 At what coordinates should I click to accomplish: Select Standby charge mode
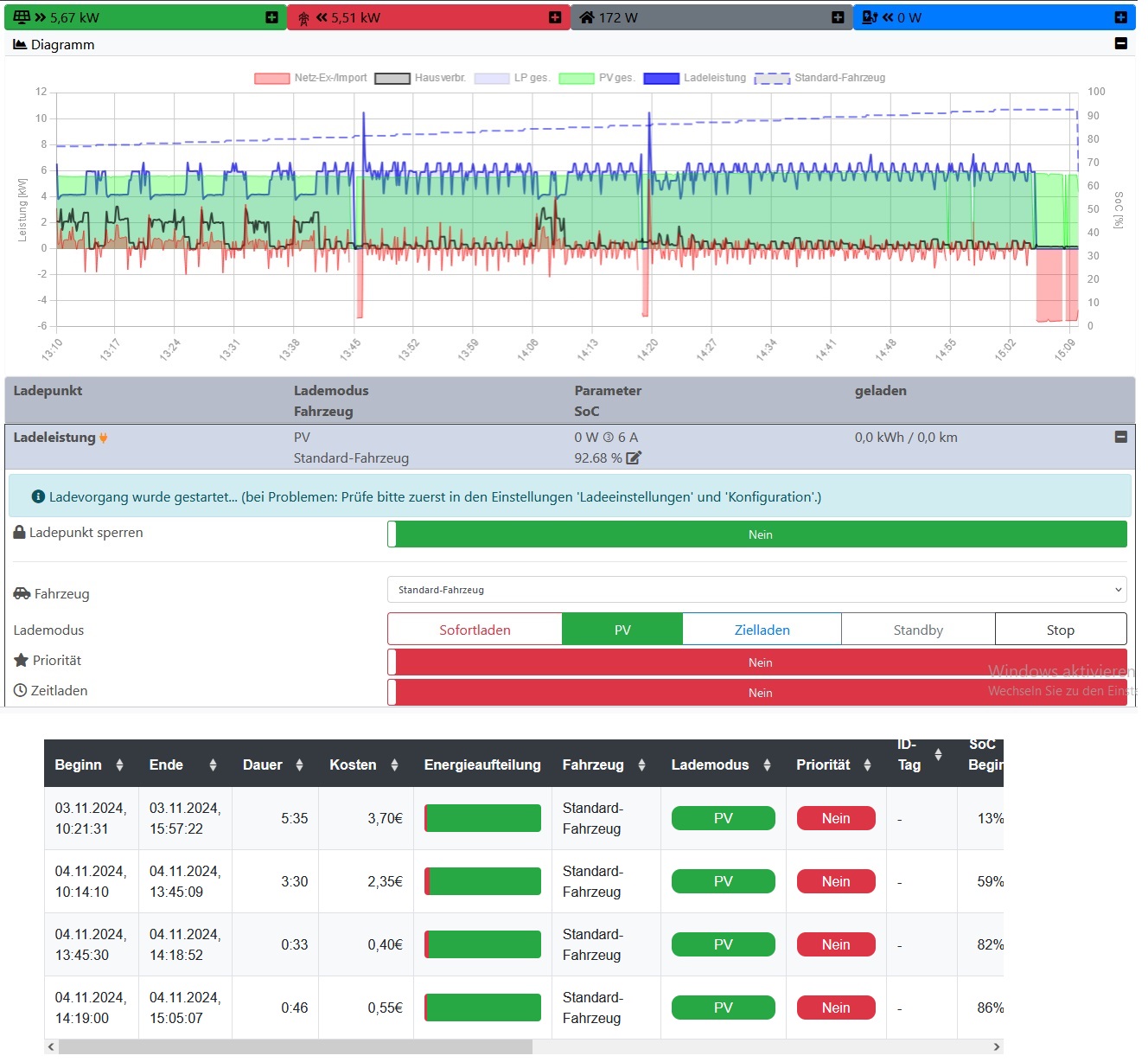[918, 630]
